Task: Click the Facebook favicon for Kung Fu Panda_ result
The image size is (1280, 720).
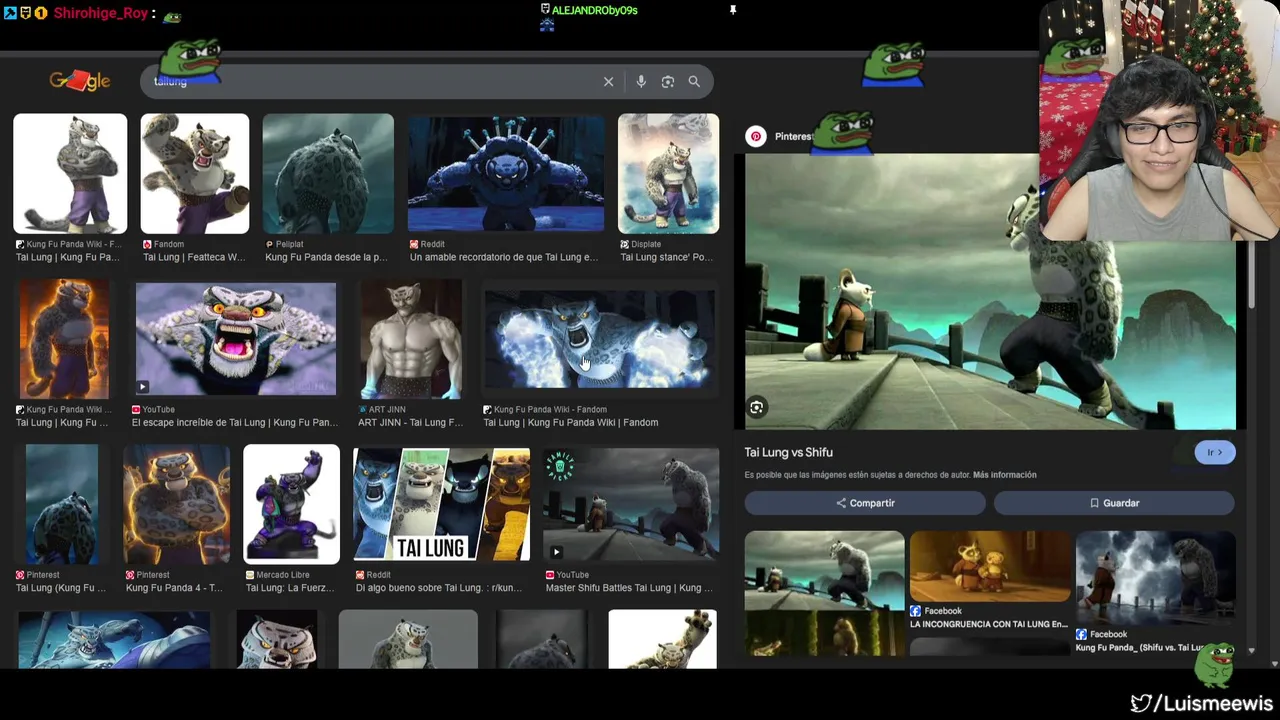Action: pyautogui.click(x=1081, y=634)
